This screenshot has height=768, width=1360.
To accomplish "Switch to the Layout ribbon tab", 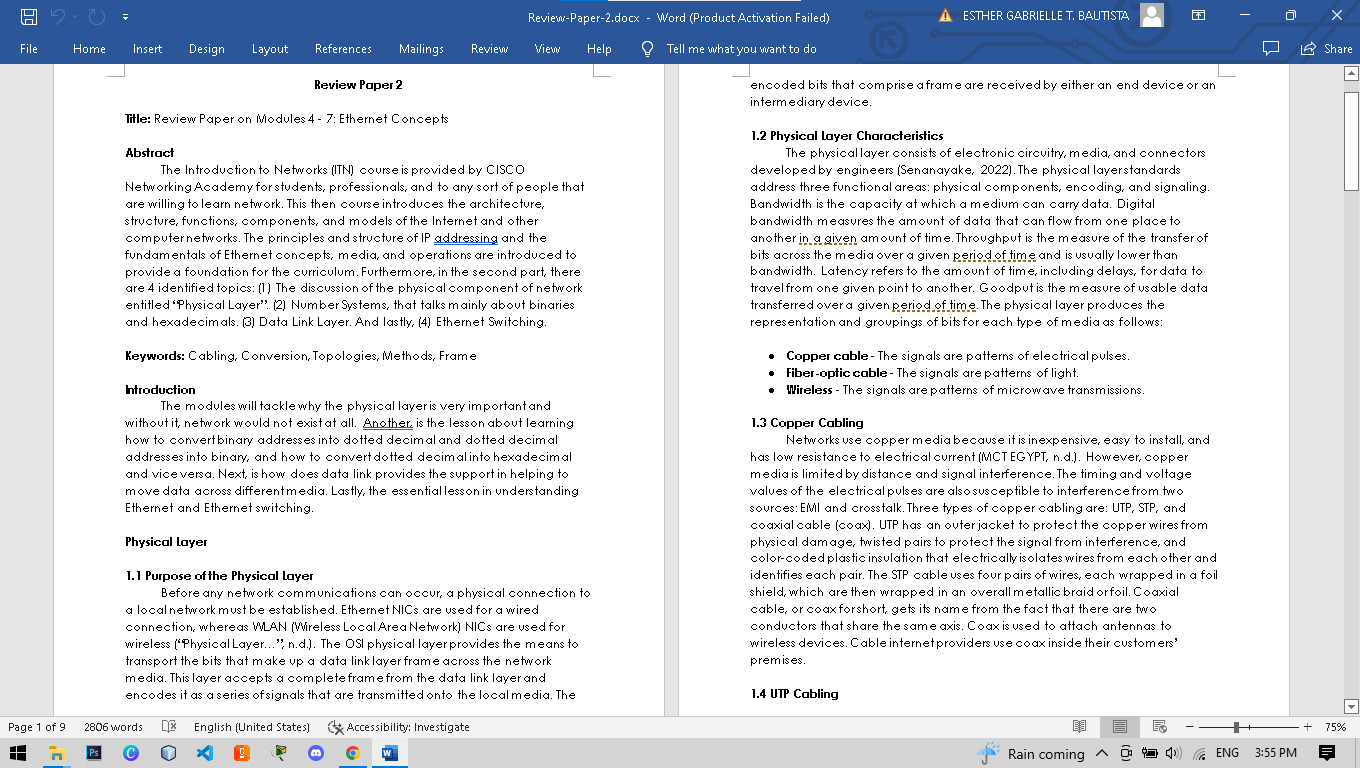I will pyautogui.click(x=269, y=49).
